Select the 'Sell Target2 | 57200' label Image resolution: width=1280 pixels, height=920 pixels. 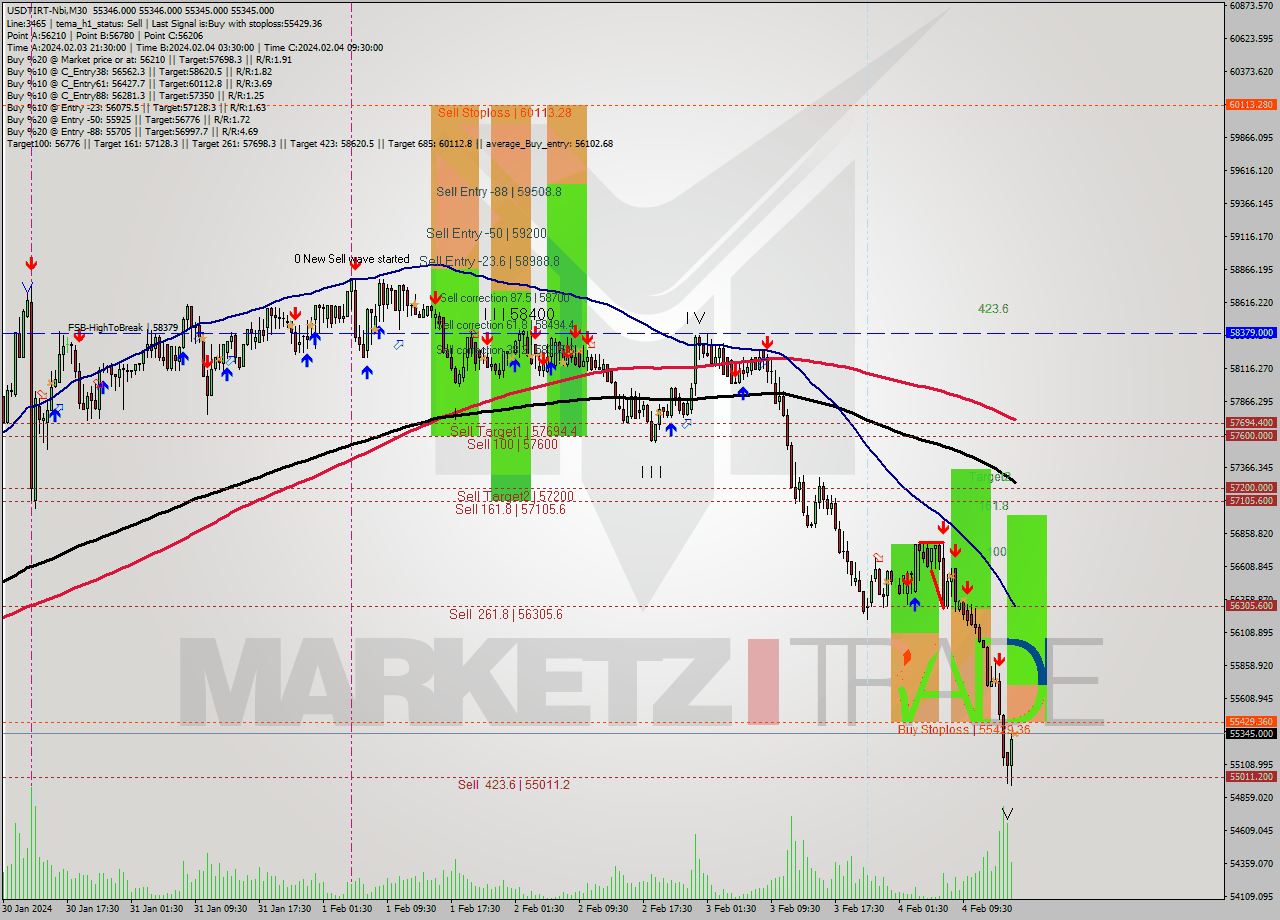[x=515, y=496]
